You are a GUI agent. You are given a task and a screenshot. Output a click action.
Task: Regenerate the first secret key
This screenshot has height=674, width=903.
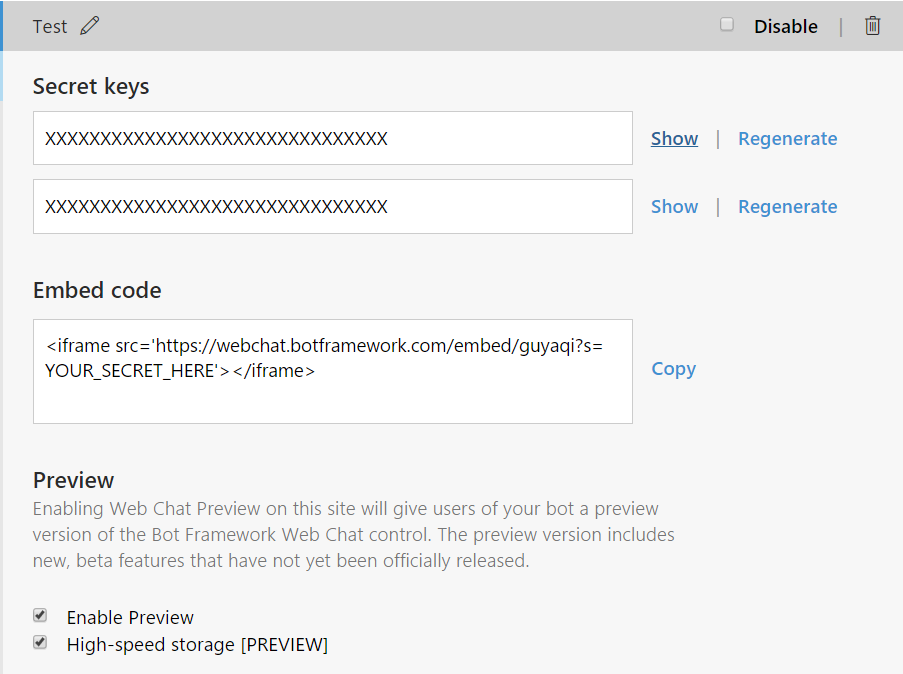[x=787, y=139]
